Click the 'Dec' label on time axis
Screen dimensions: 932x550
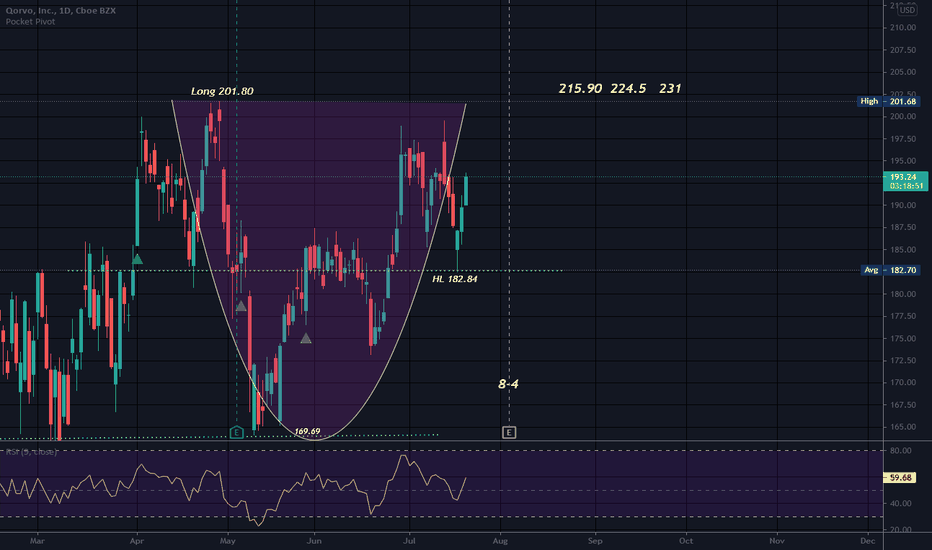click(867, 540)
